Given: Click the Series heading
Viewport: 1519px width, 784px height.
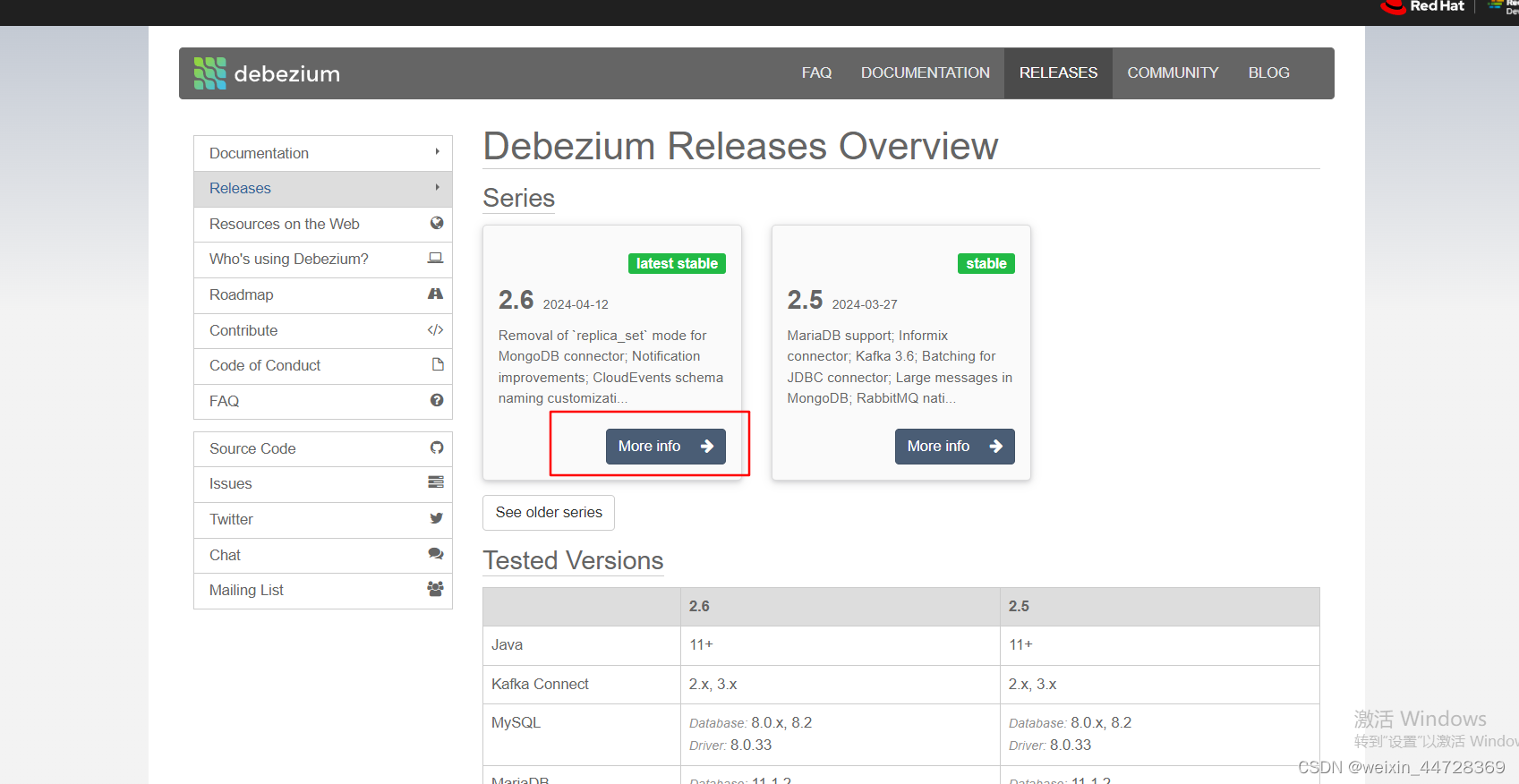Looking at the screenshot, I should [519, 198].
